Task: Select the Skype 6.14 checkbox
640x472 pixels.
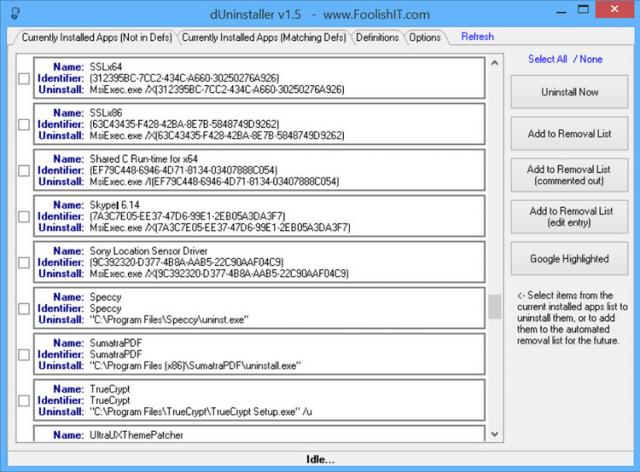Action: (24, 216)
